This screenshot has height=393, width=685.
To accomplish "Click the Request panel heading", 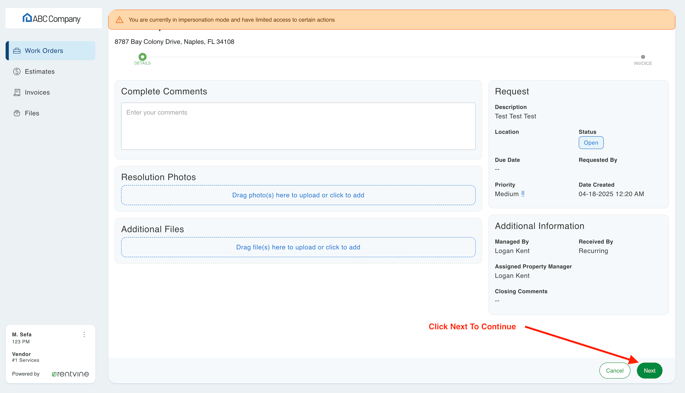I will click(x=512, y=91).
